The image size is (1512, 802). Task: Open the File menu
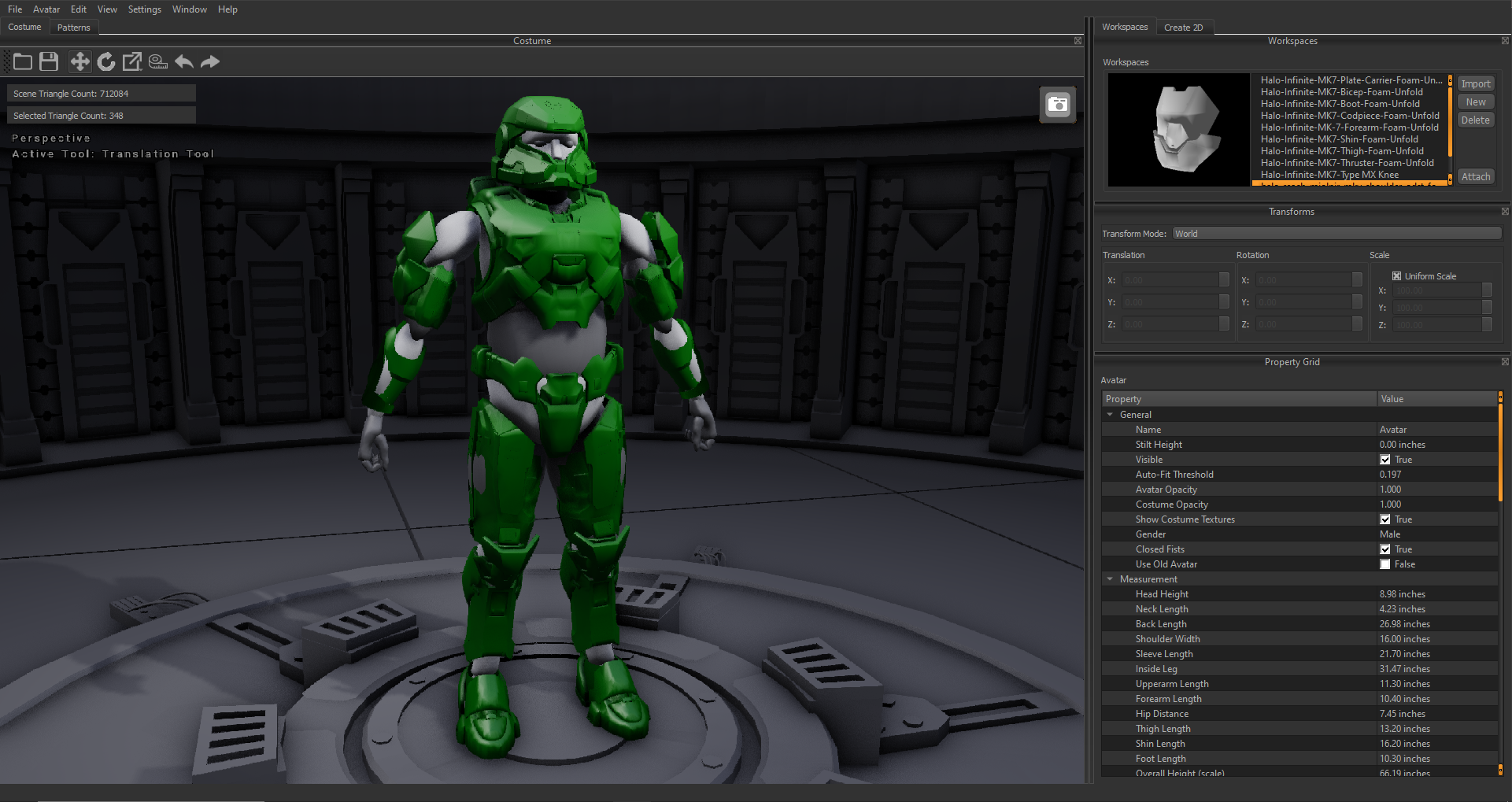[x=15, y=9]
